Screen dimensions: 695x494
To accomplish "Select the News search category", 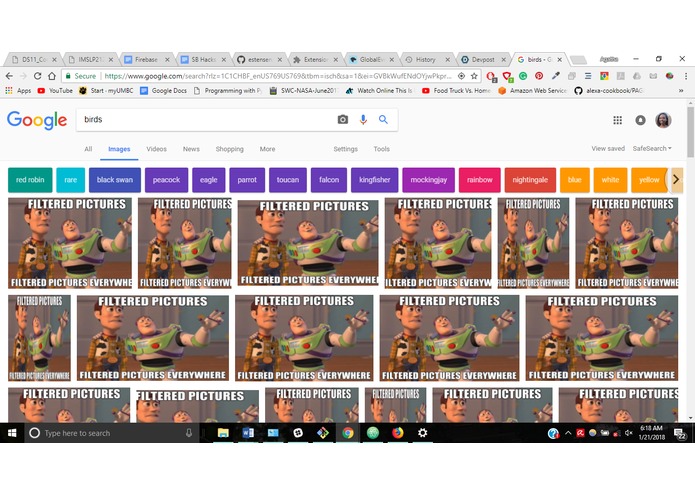I will pos(191,149).
